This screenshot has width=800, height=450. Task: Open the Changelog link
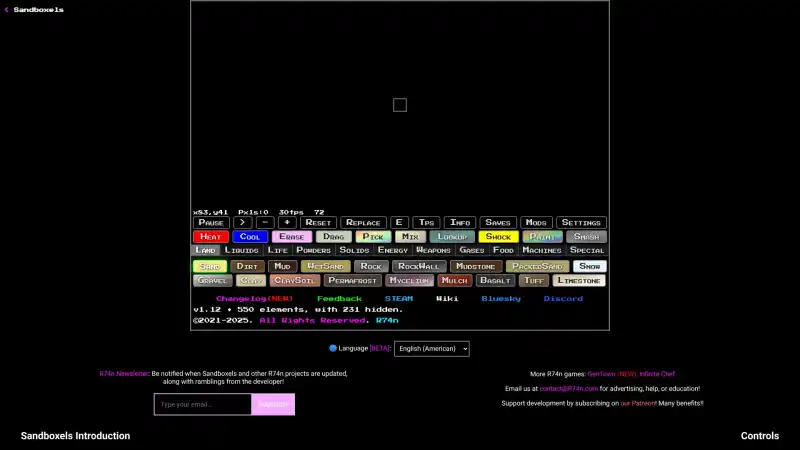coord(254,298)
